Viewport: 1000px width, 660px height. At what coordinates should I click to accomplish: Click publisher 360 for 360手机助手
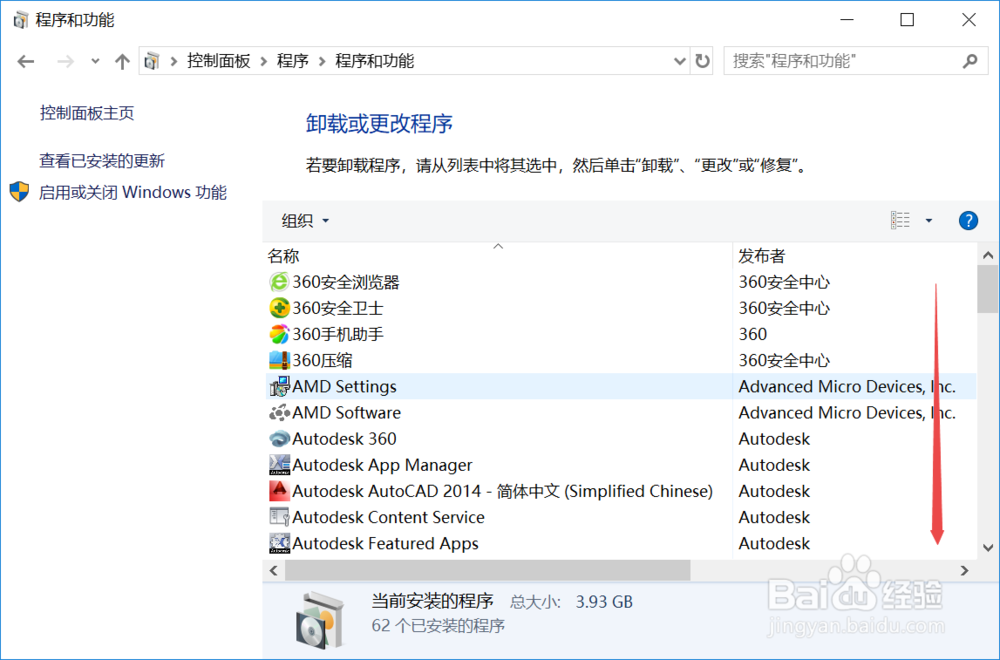pyautogui.click(x=753, y=334)
